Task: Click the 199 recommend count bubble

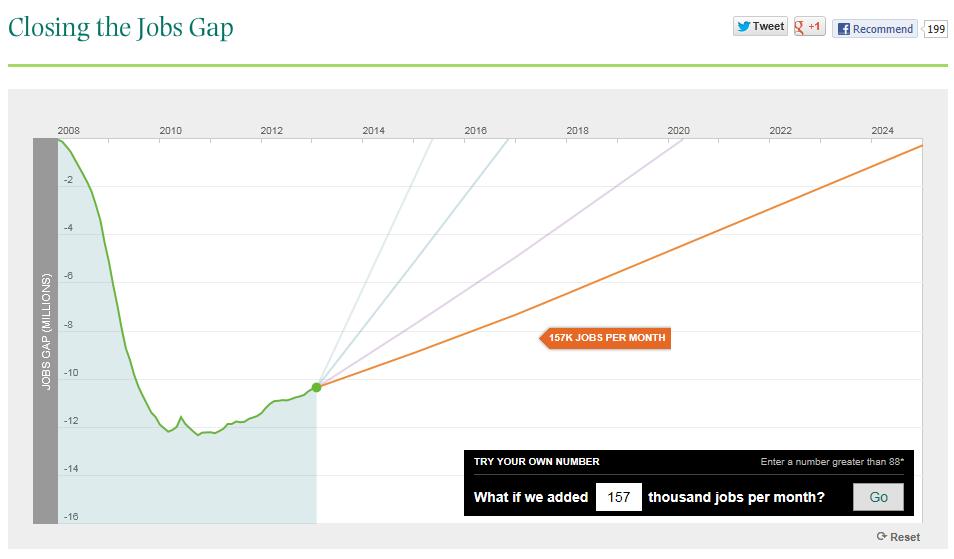Action: coord(936,29)
